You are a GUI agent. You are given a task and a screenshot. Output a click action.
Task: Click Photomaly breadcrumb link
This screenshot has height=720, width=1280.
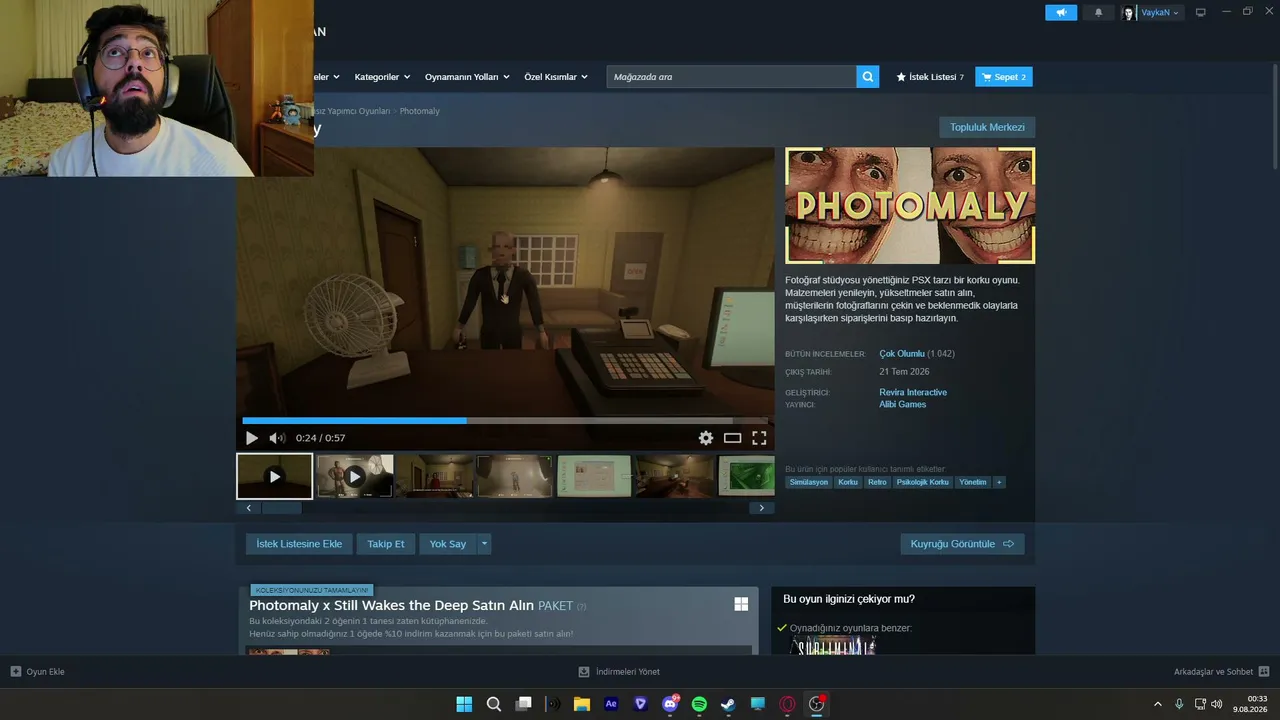pos(420,111)
